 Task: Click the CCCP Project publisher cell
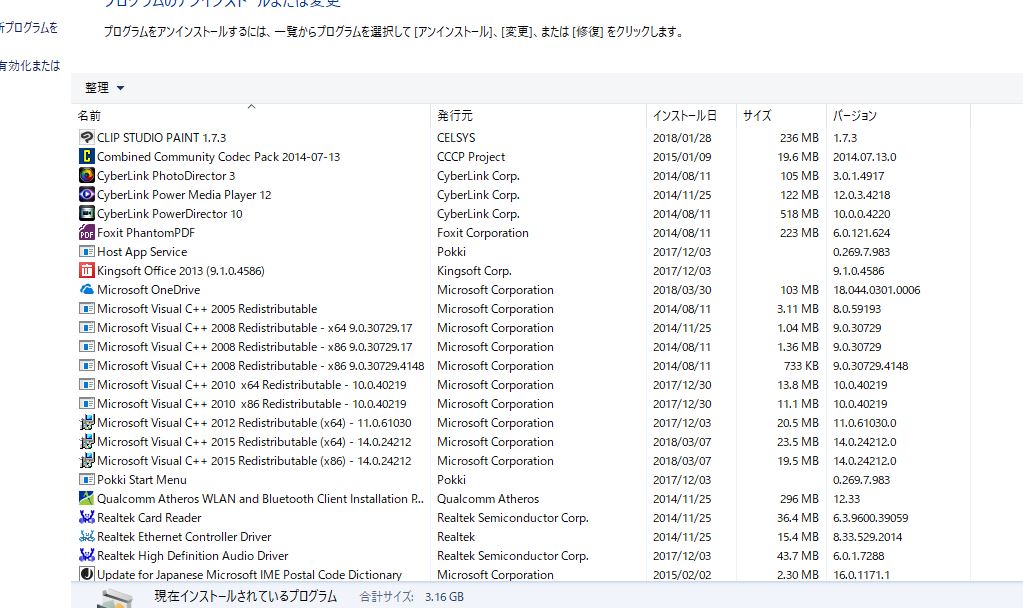click(471, 157)
